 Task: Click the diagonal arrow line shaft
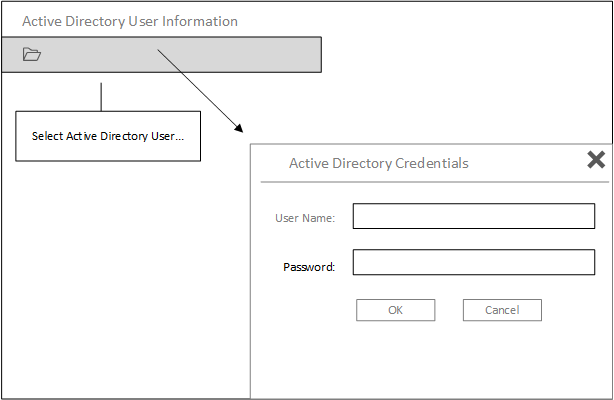click(x=198, y=90)
